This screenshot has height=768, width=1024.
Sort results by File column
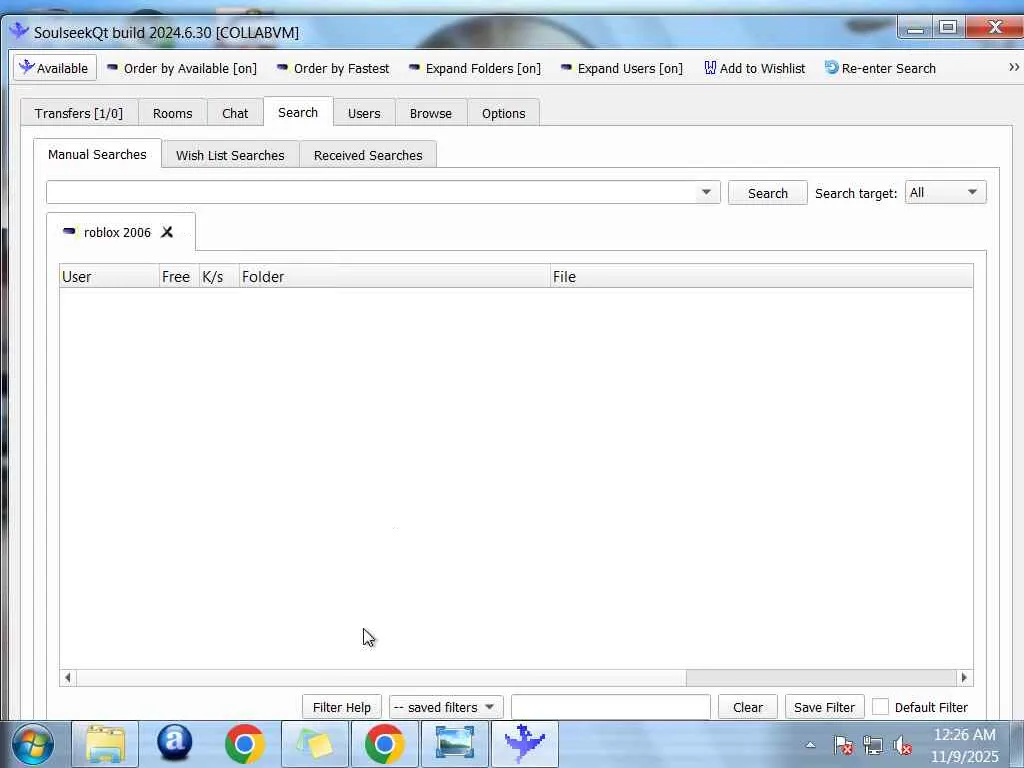click(x=761, y=276)
